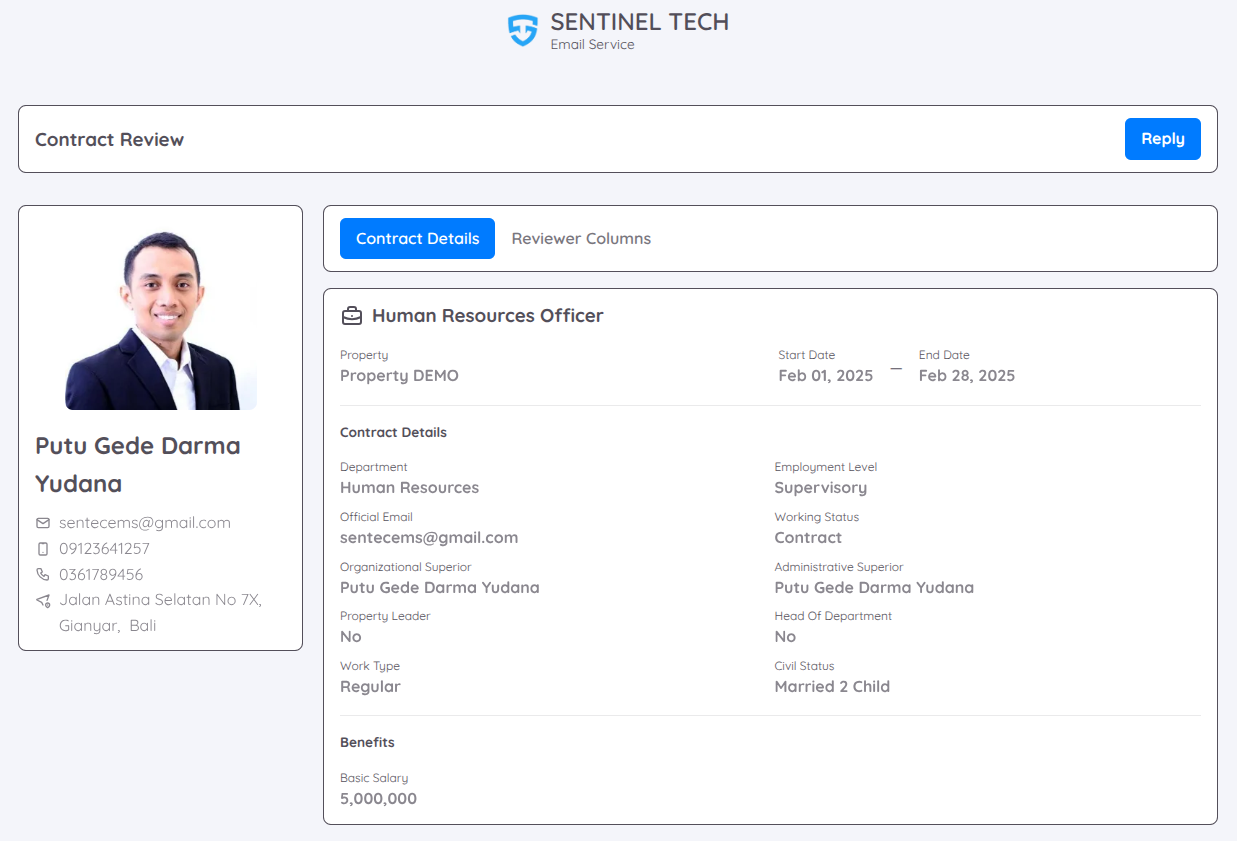This screenshot has height=841, width=1237.
Task: Click the envelope icon beside the email
Action: 43,523
